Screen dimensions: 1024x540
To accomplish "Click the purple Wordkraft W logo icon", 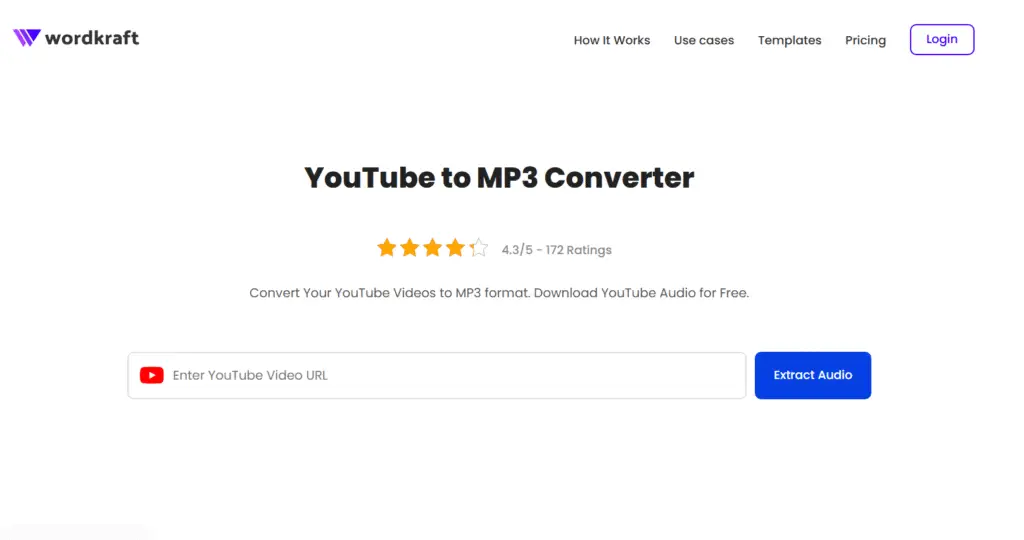I will 27,38.
